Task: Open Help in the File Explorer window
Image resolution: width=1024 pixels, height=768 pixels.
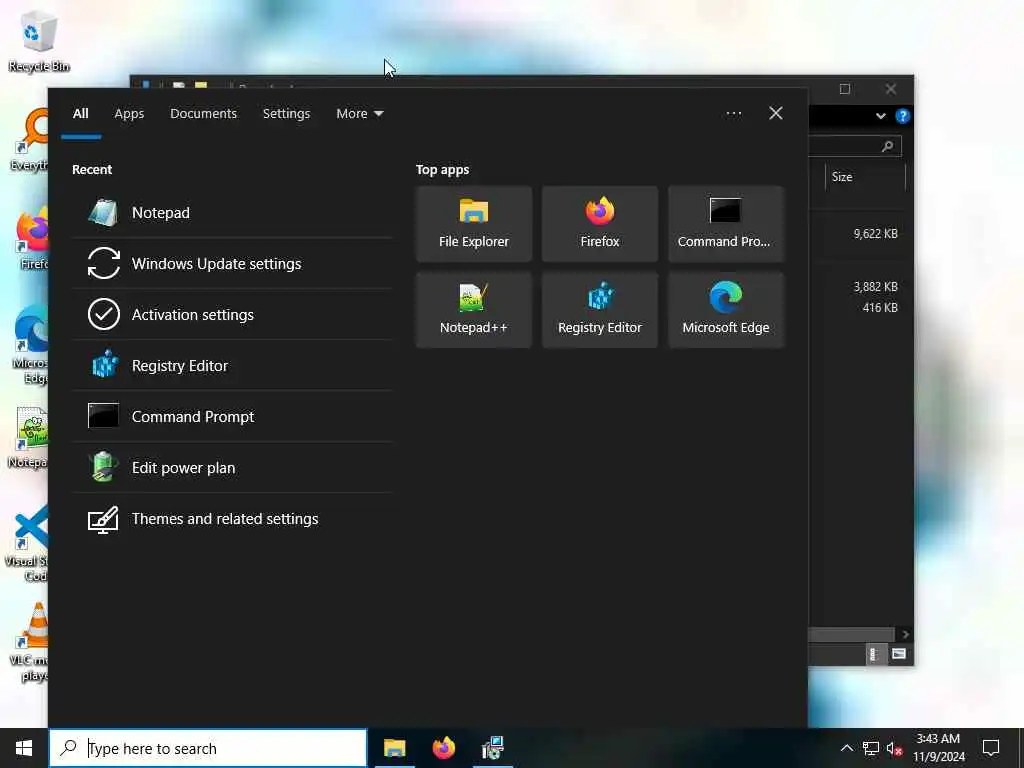Action: click(903, 116)
